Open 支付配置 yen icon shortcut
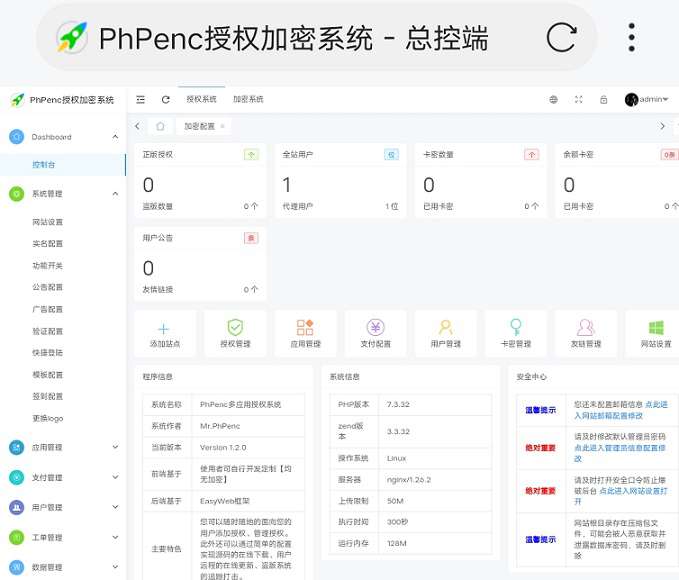Viewport: 679px width, 580px height. (375, 327)
